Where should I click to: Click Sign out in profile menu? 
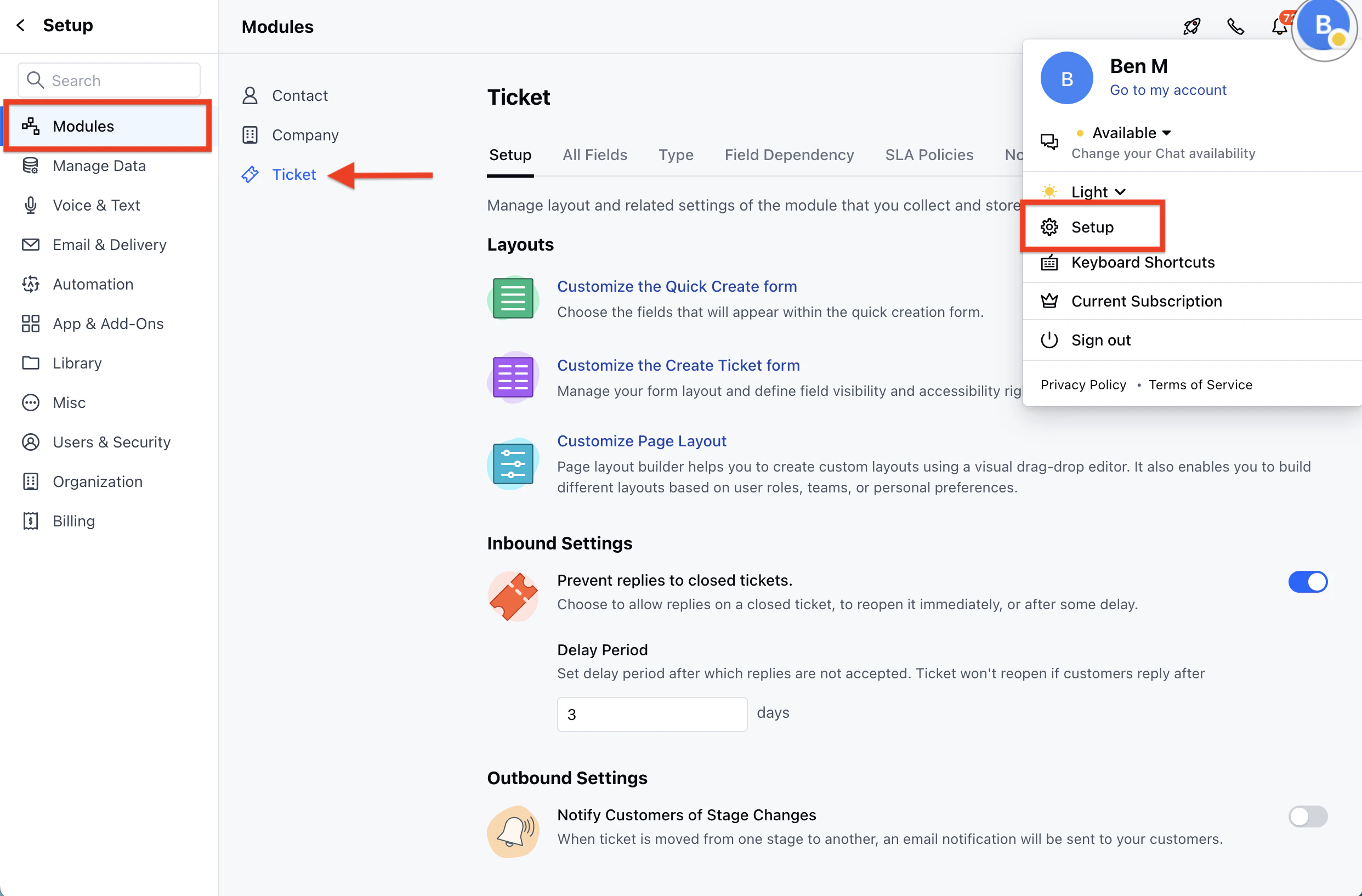tap(1100, 340)
